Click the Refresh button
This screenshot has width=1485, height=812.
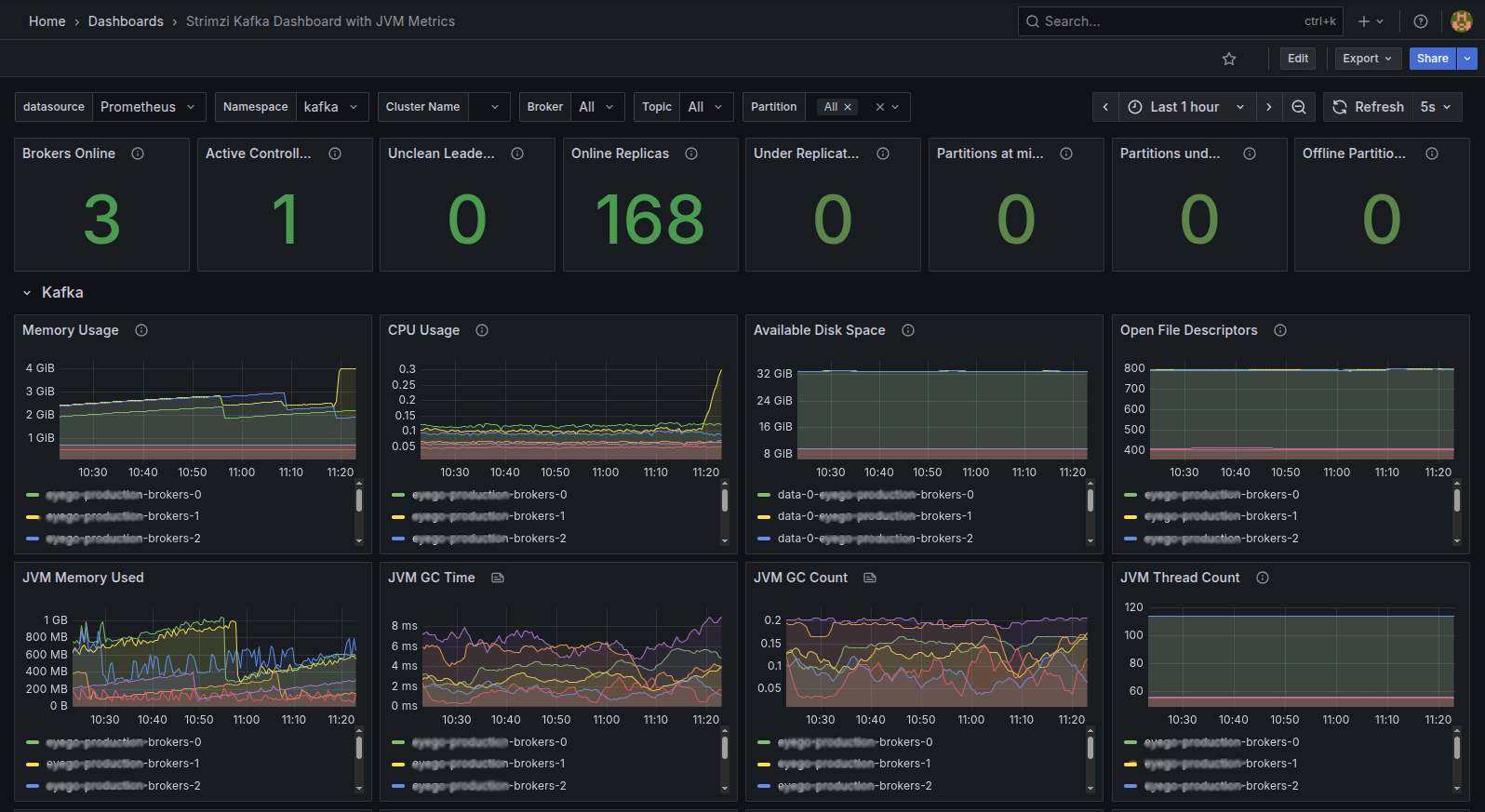(1369, 107)
